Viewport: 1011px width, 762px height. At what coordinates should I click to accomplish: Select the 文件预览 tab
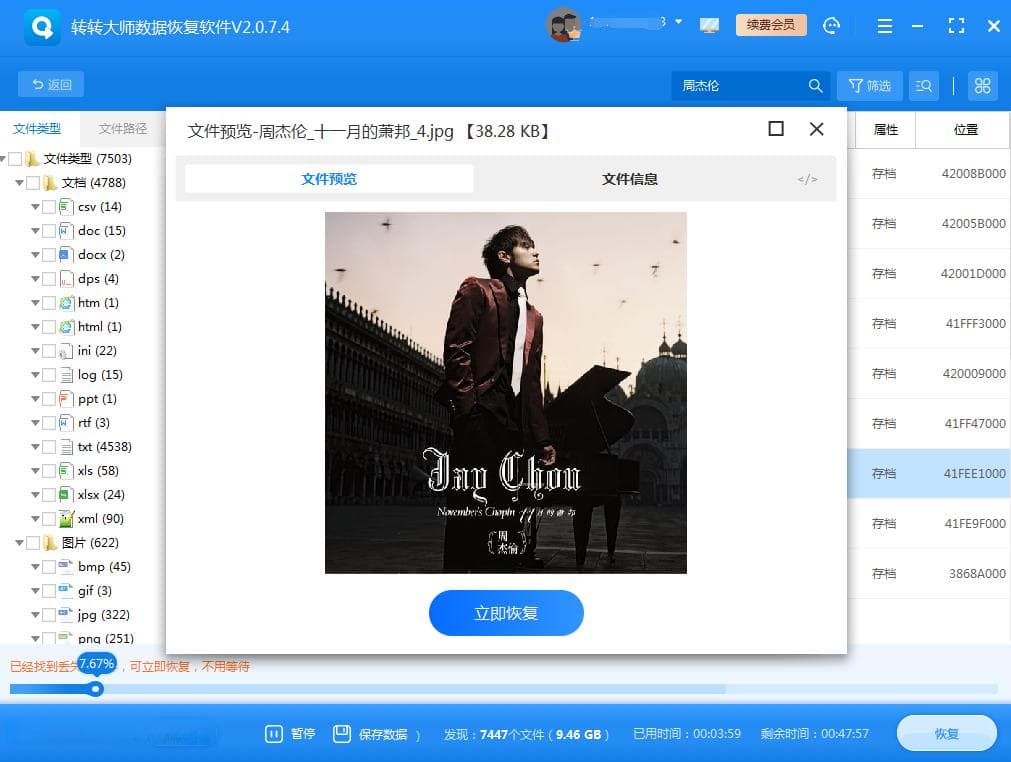pos(329,179)
